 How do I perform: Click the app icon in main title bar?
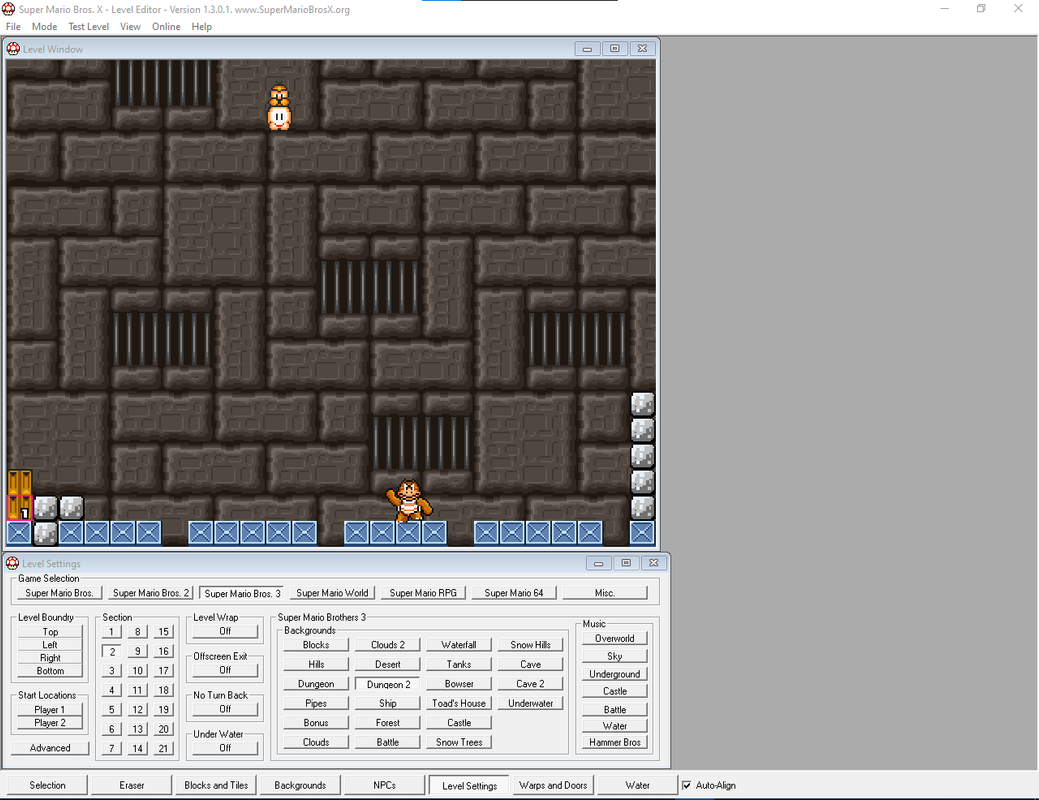pyautogui.click(x=9, y=9)
